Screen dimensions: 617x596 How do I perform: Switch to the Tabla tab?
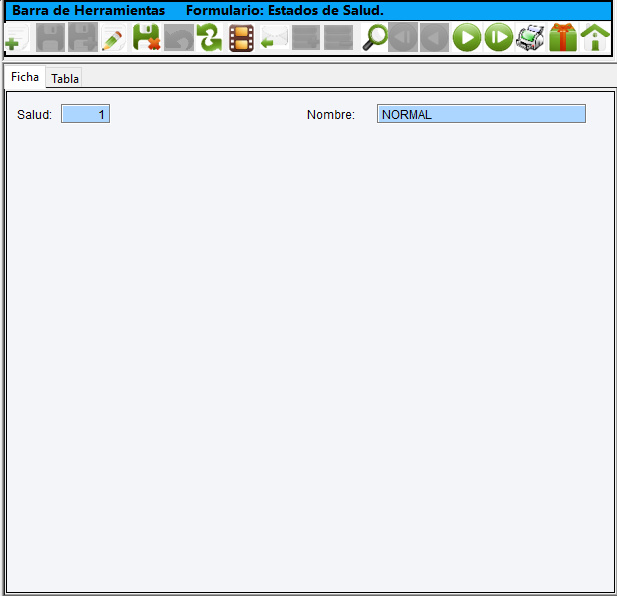pyautogui.click(x=65, y=79)
